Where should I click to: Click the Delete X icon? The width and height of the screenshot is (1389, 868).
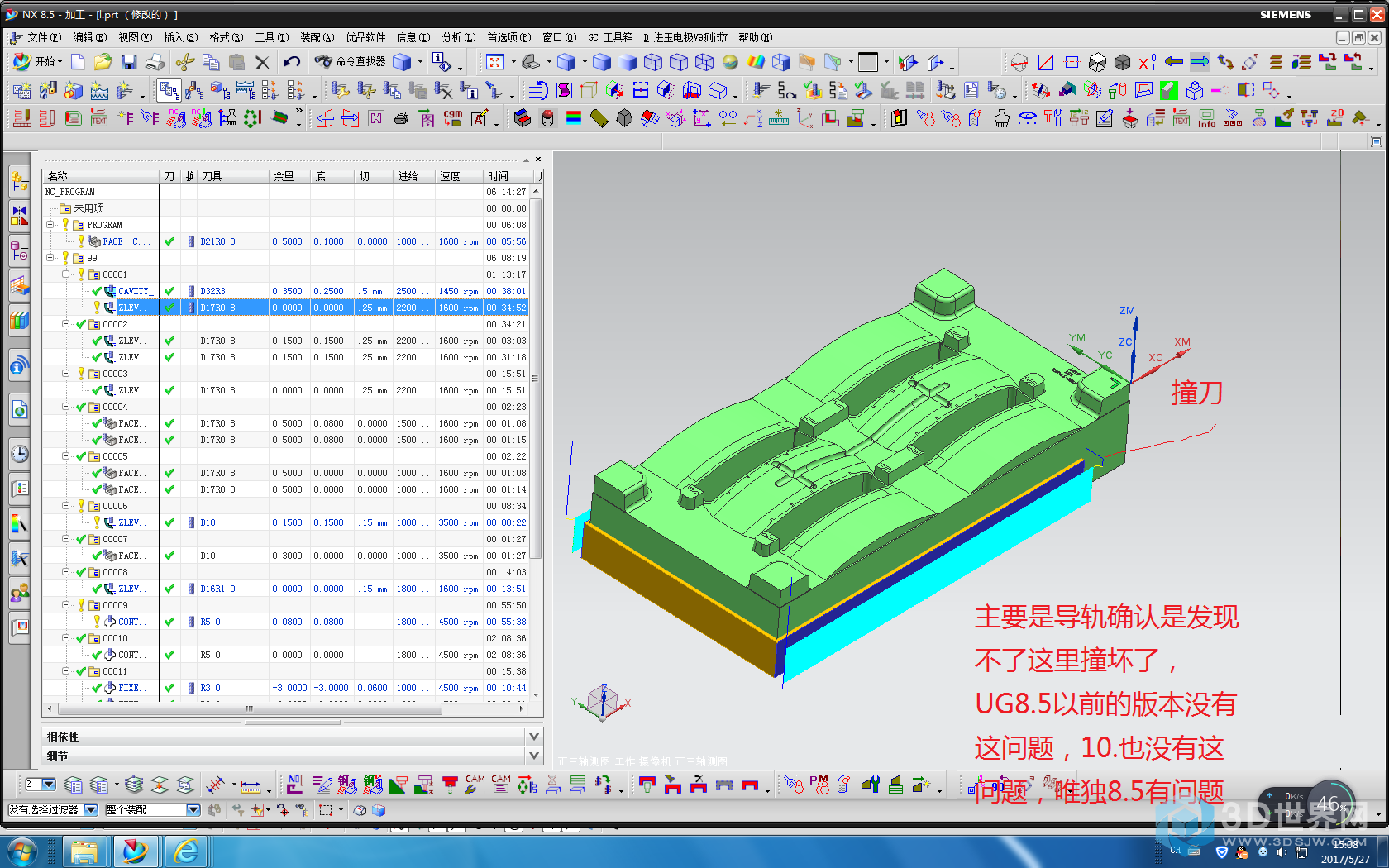tap(263, 62)
